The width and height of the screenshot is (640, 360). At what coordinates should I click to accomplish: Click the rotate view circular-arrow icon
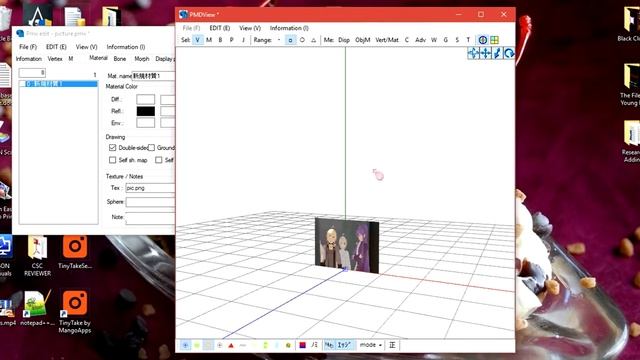click(509, 53)
